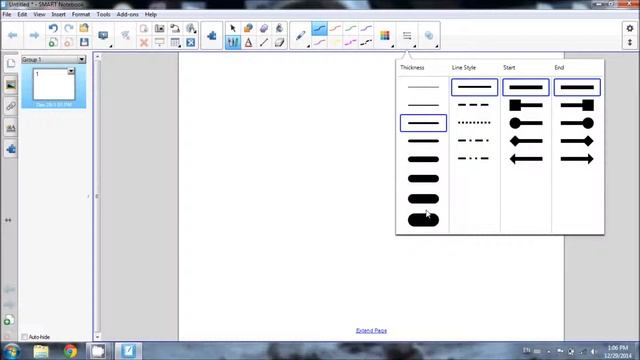Click the Undo icon
Viewport: 640px width, 360px height.
click(53, 28)
